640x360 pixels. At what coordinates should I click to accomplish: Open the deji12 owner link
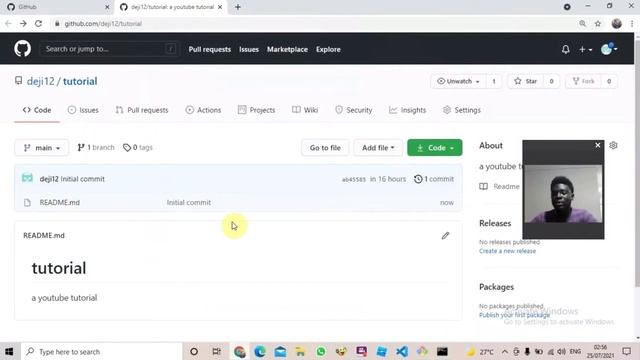(x=40, y=81)
